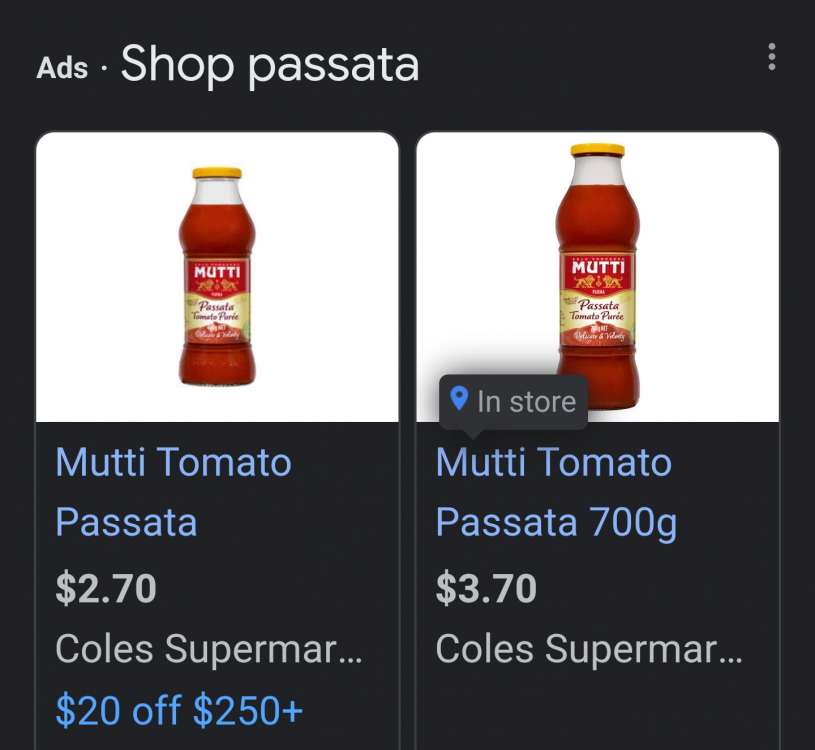Click the second Mutti passata bottle image
This screenshot has width=815, height=750.
[x=597, y=270]
